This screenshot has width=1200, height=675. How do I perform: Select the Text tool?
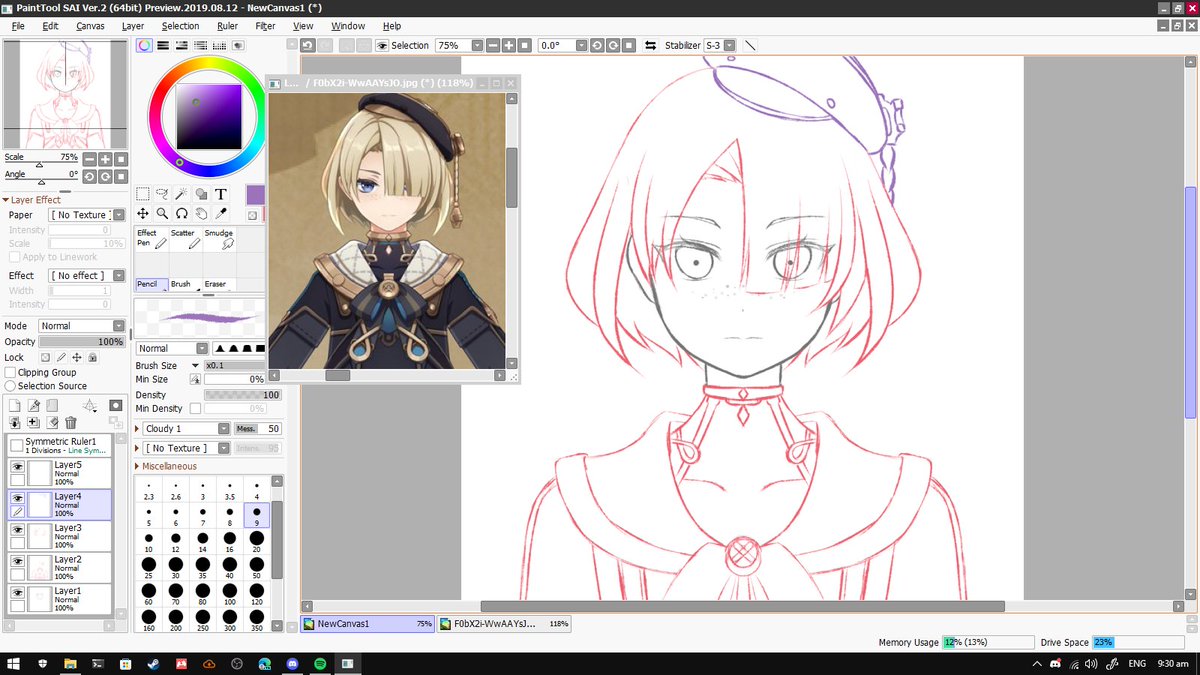click(221, 193)
